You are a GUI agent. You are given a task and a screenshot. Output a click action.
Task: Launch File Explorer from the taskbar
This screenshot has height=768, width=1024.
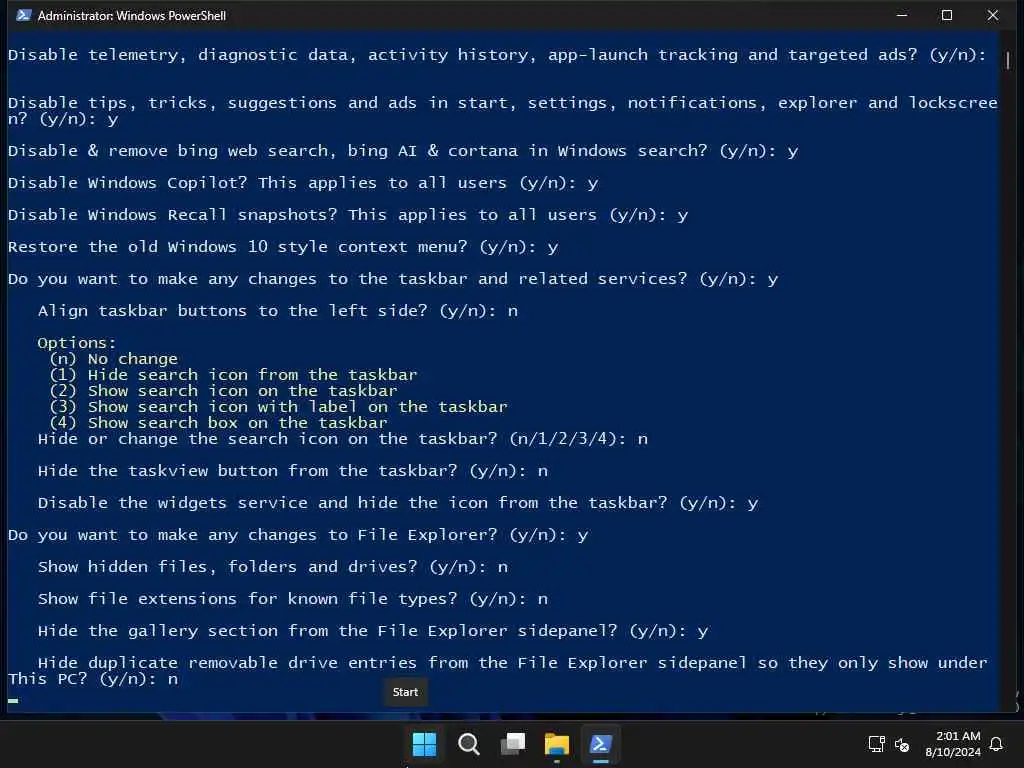coord(557,744)
